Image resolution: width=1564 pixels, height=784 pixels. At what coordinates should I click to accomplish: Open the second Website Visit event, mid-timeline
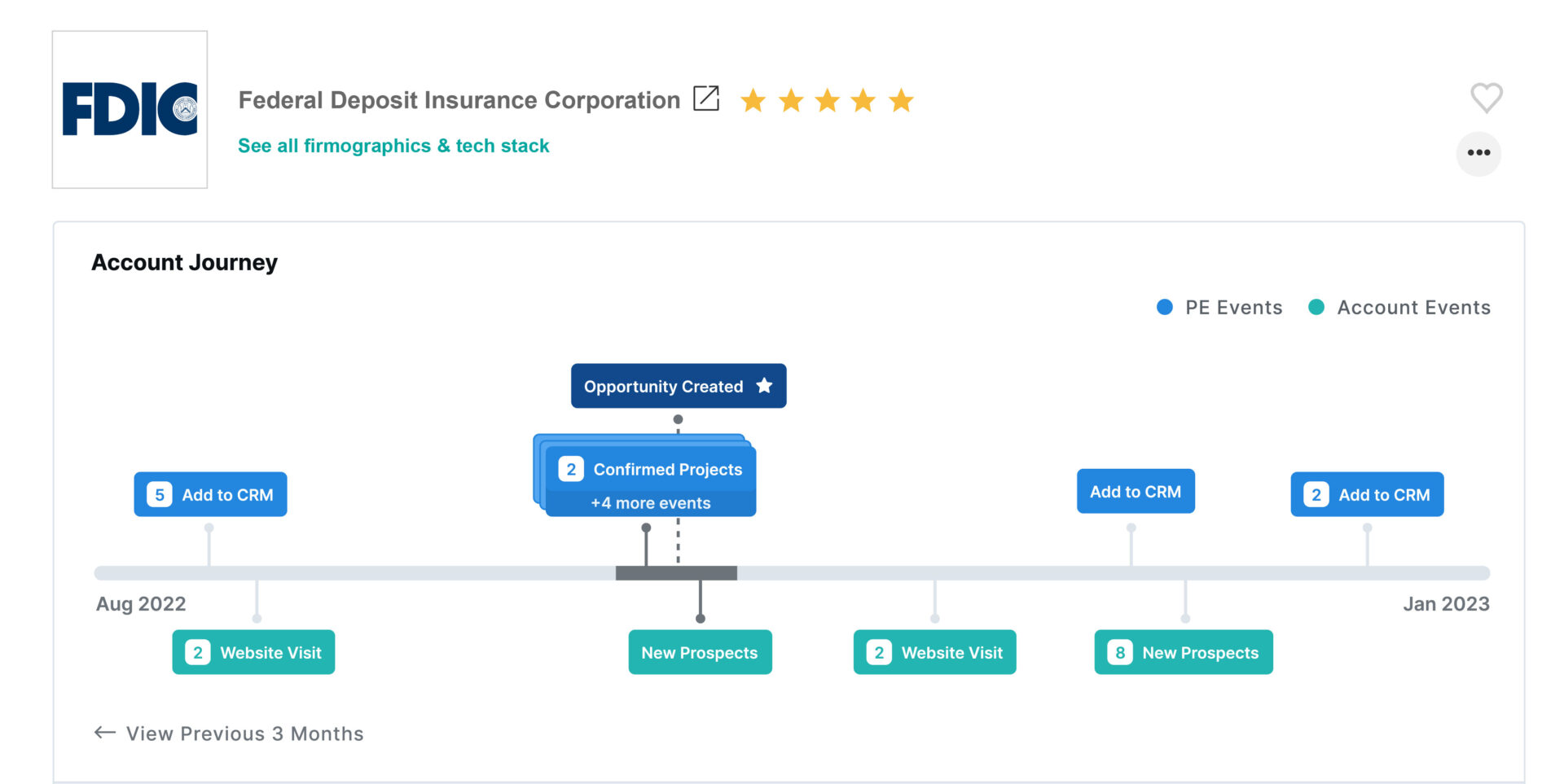pos(934,652)
